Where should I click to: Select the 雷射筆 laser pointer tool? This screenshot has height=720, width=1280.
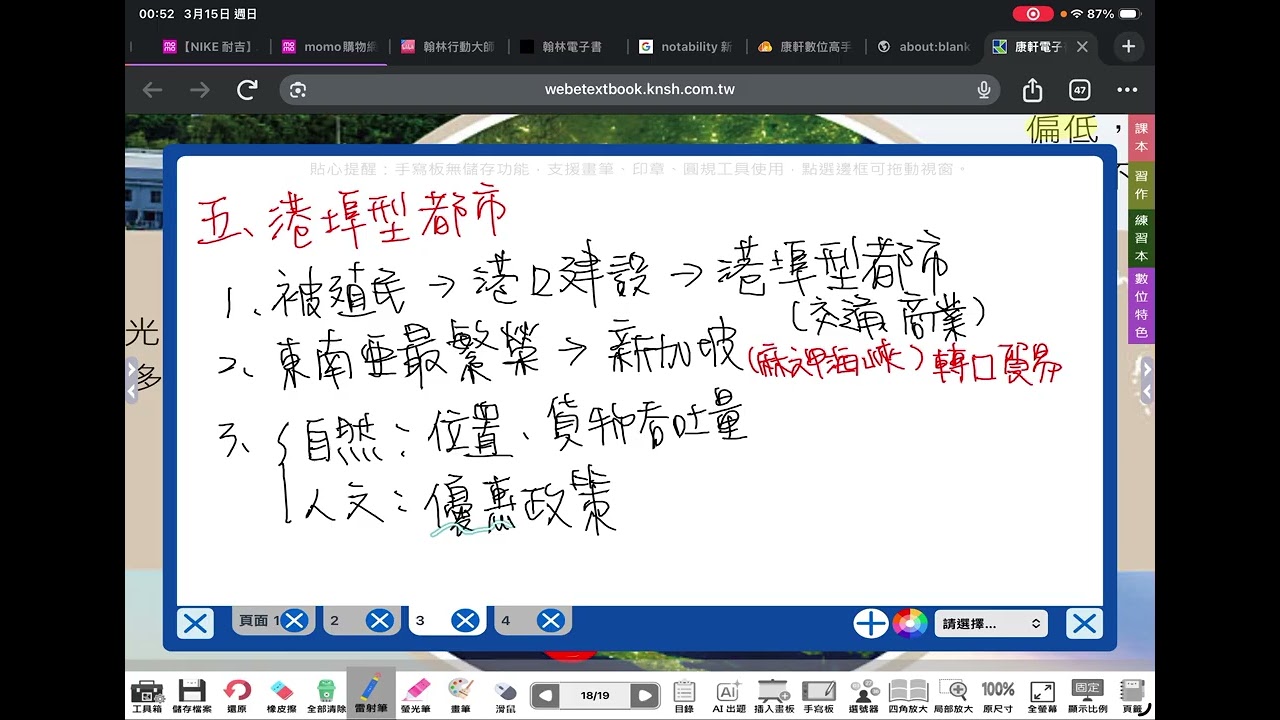[370, 694]
